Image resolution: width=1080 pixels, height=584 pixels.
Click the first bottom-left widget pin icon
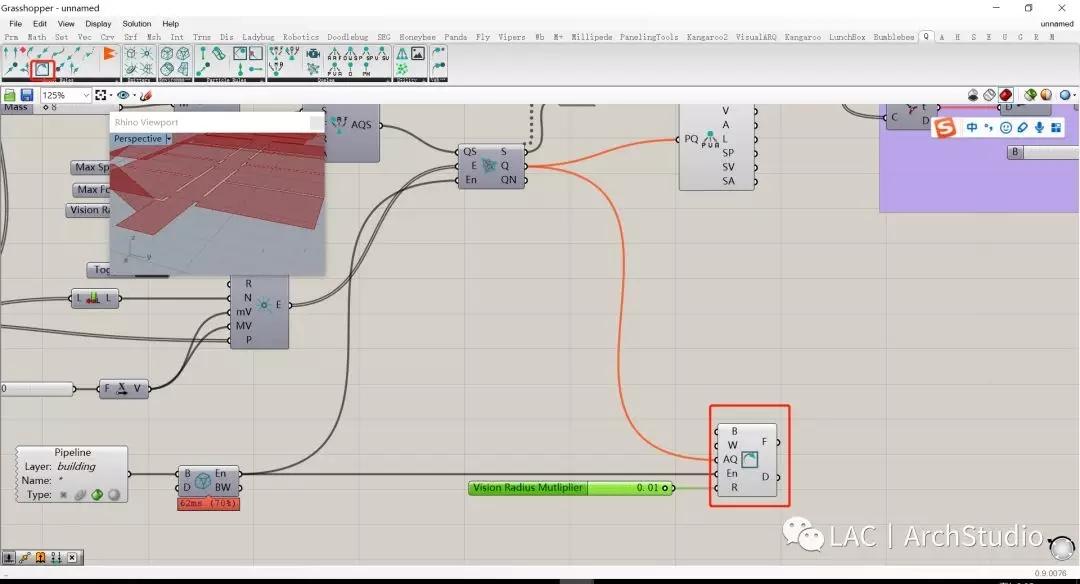click(x=8, y=558)
